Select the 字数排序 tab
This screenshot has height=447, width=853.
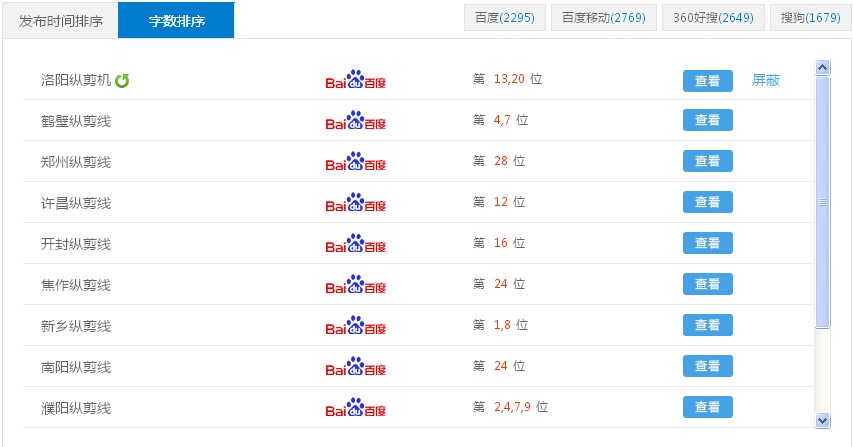[176, 21]
